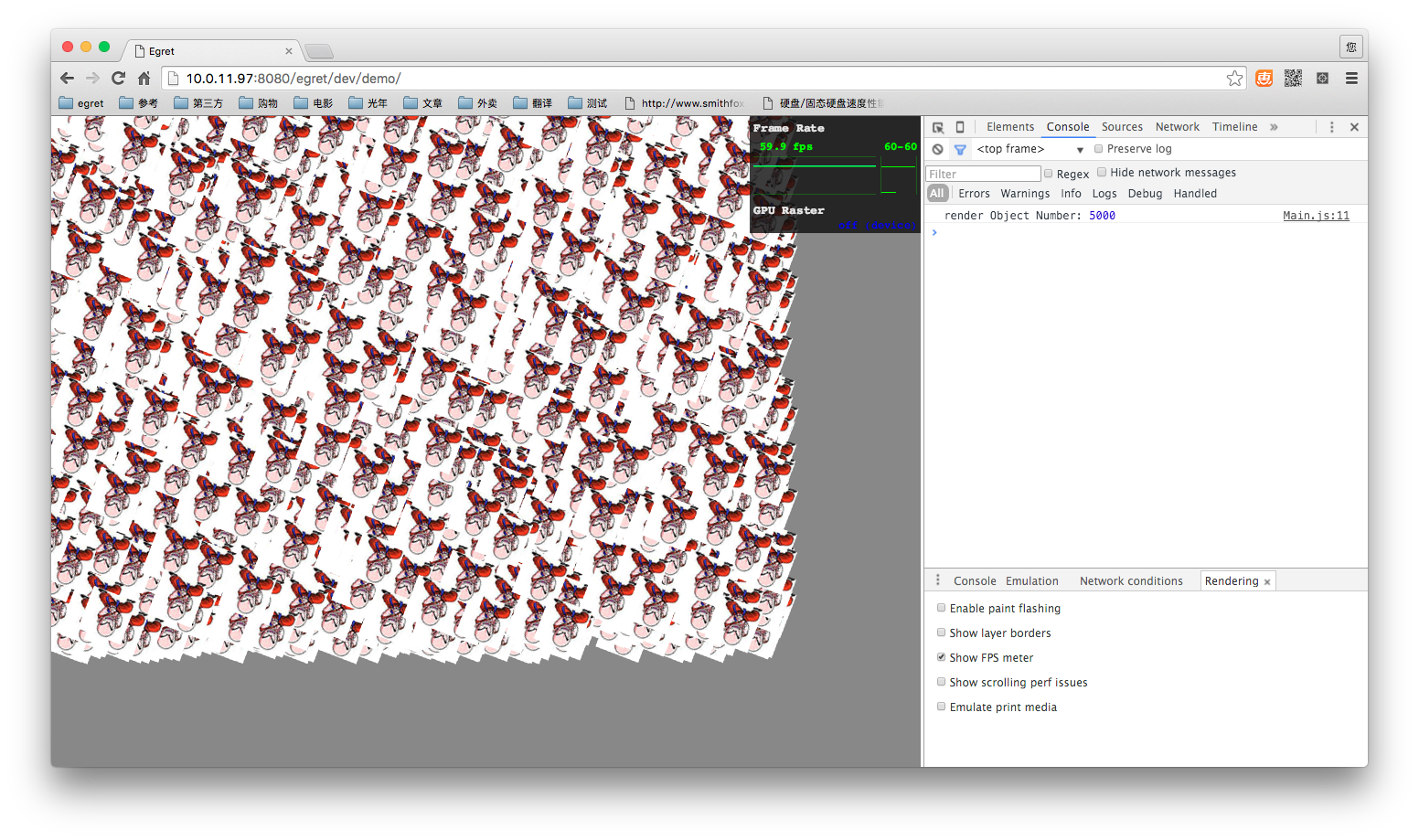This screenshot has height=840, width=1419.
Task: Open the DevTools three-dot settings menu
Action: click(x=1332, y=127)
